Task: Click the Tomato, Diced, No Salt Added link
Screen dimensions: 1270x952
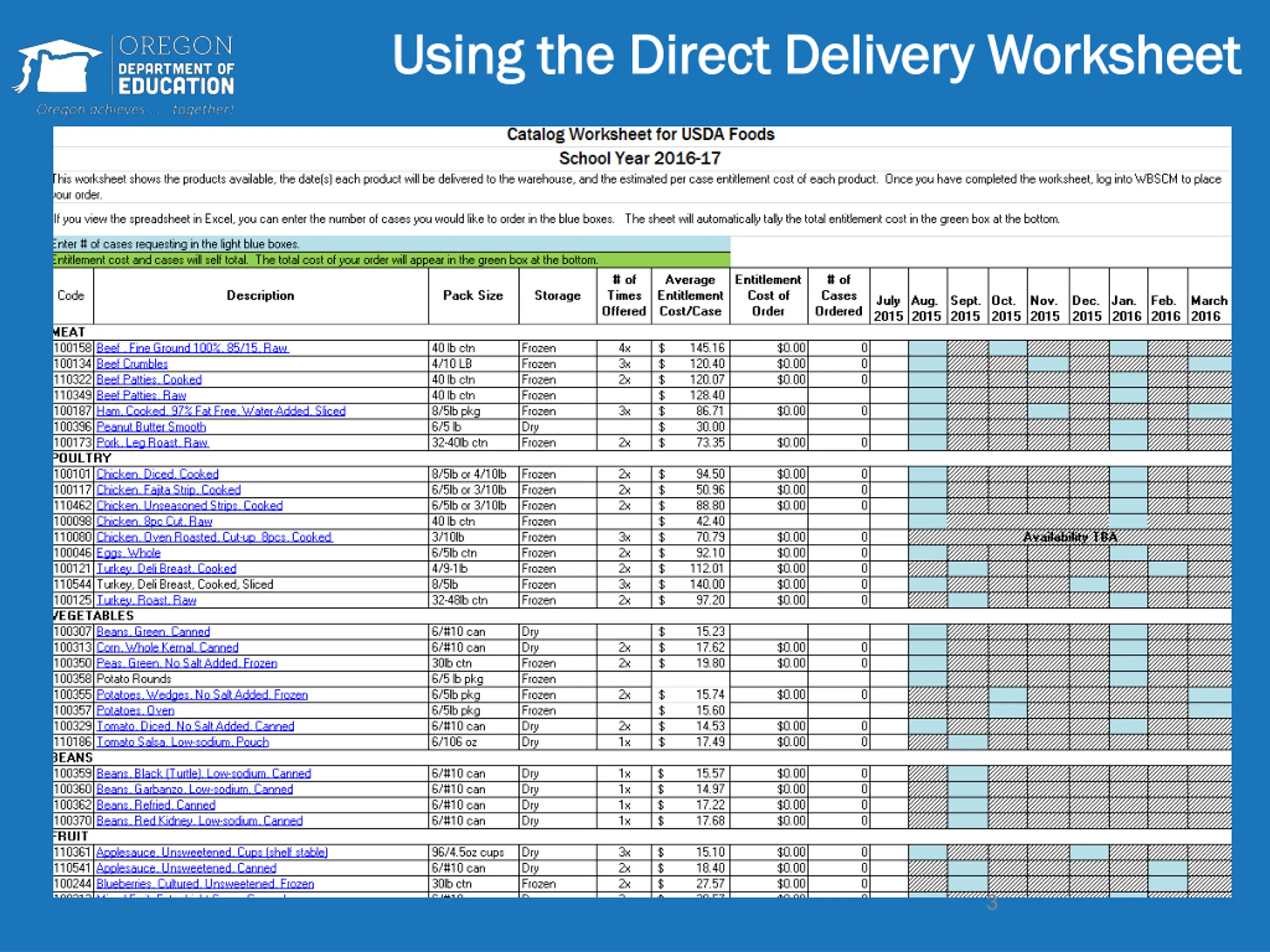Action: coord(195,726)
